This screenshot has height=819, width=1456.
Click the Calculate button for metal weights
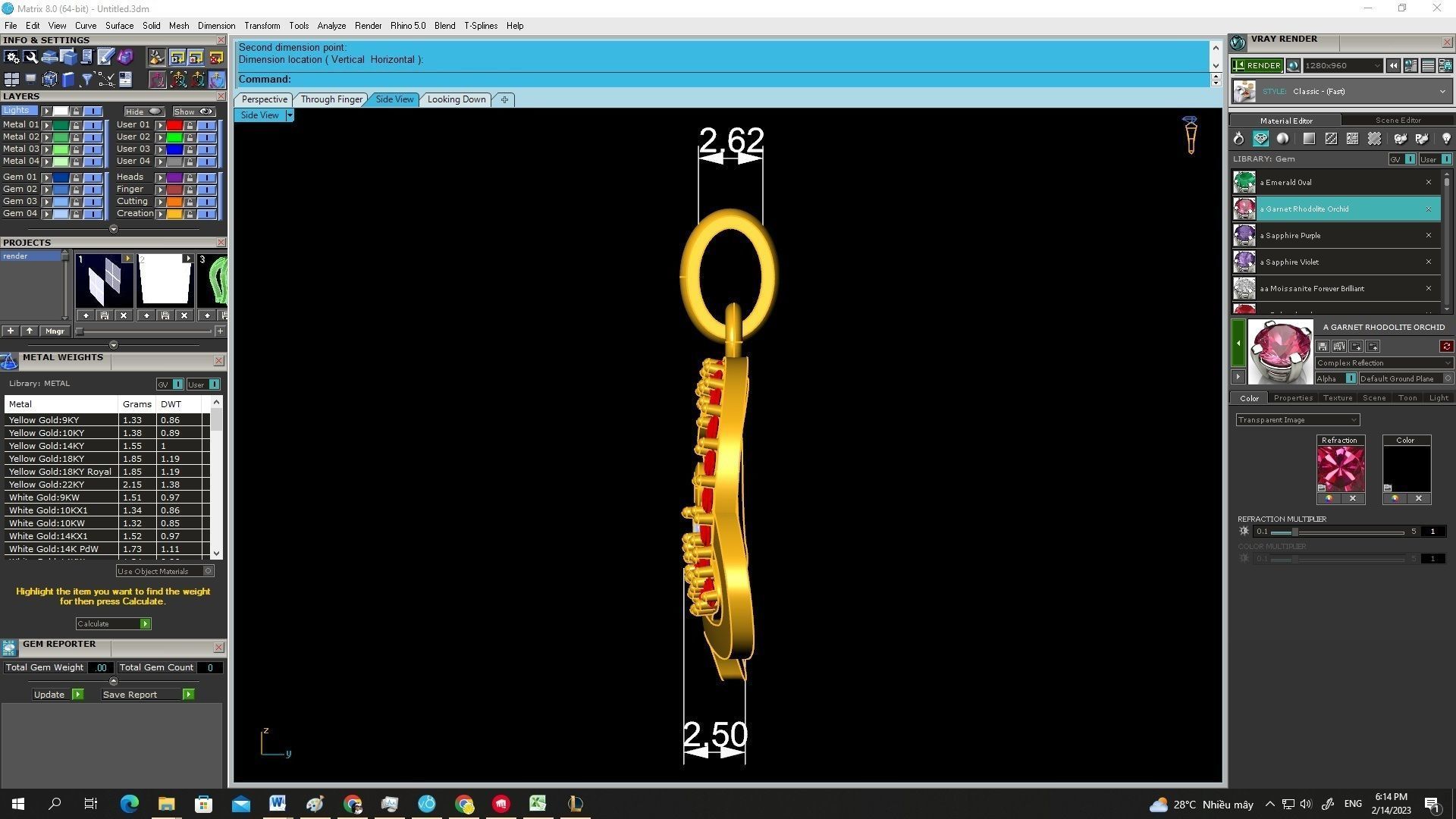click(x=113, y=623)
